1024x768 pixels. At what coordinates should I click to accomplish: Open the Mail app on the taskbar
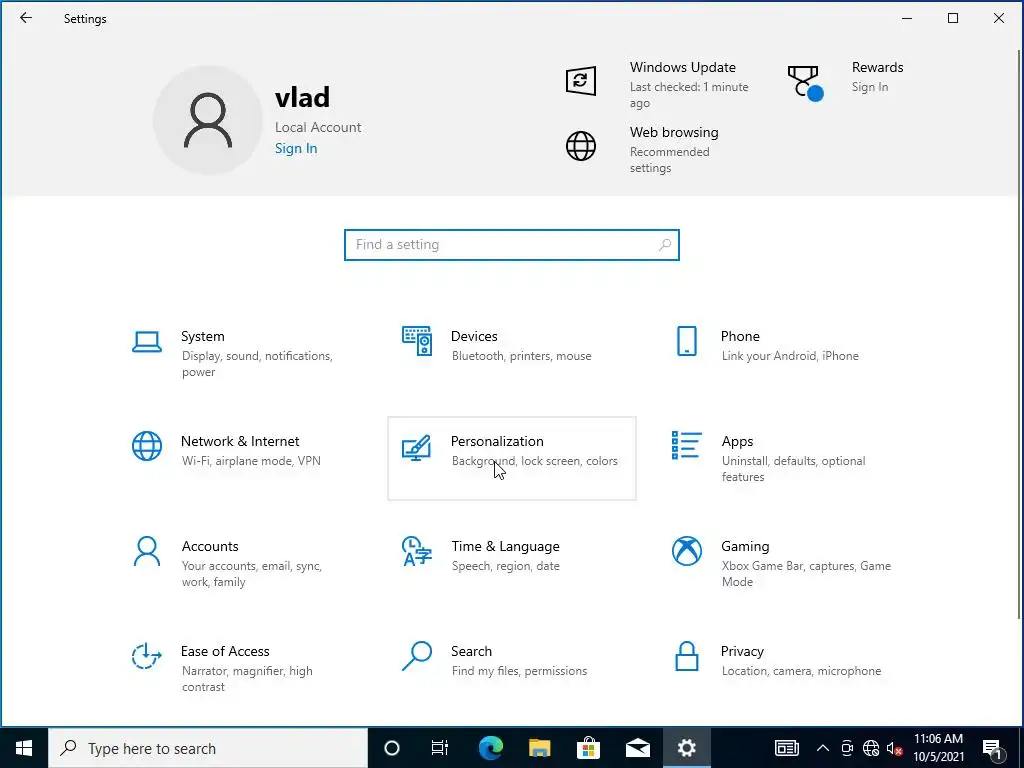tap(637, 748)
